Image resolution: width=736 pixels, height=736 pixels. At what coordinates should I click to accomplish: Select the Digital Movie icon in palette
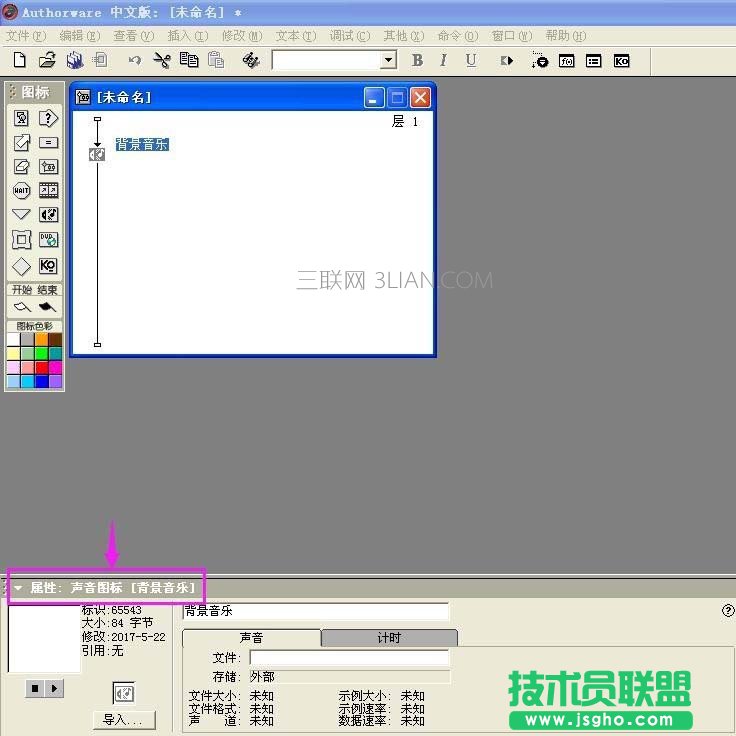coord(48,190)
